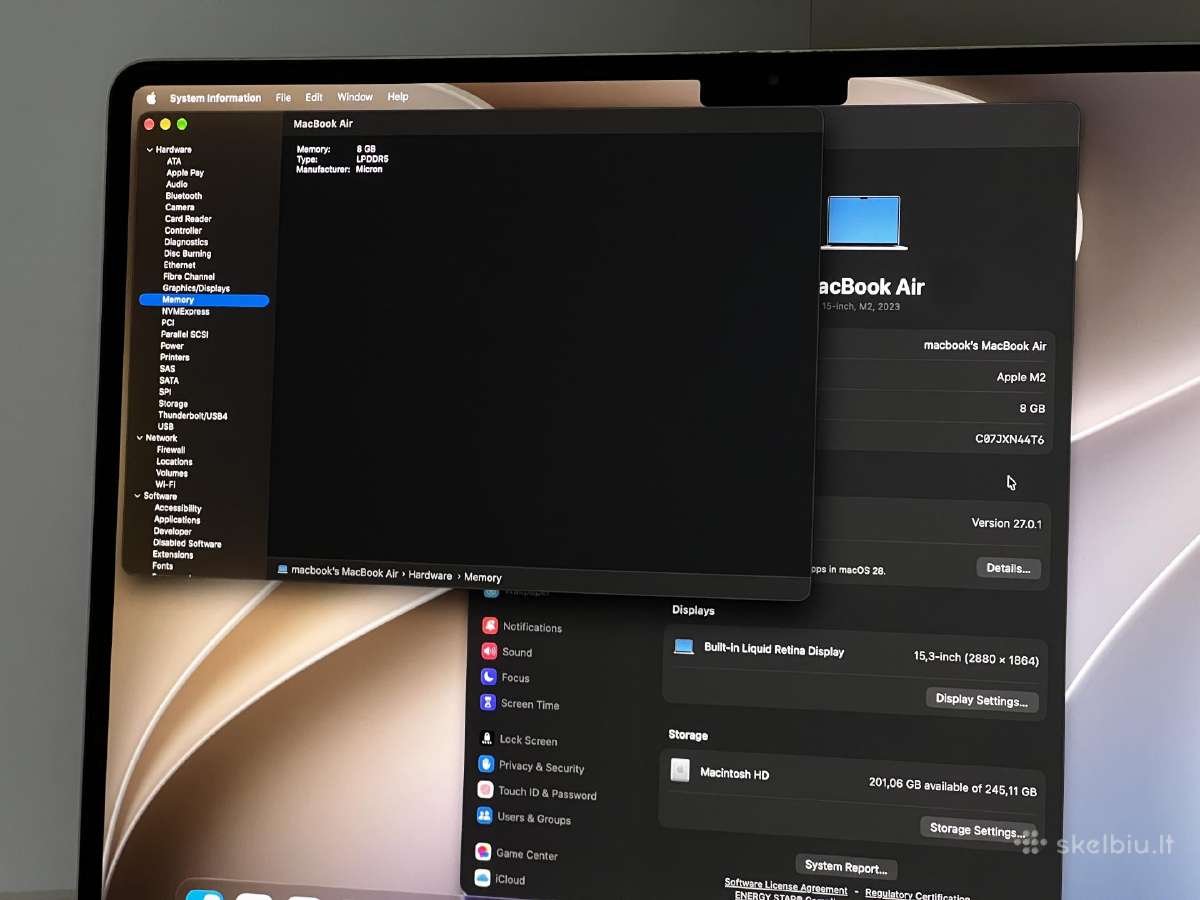Click the MacBook Air picture in About

click(x=864, y=222)
